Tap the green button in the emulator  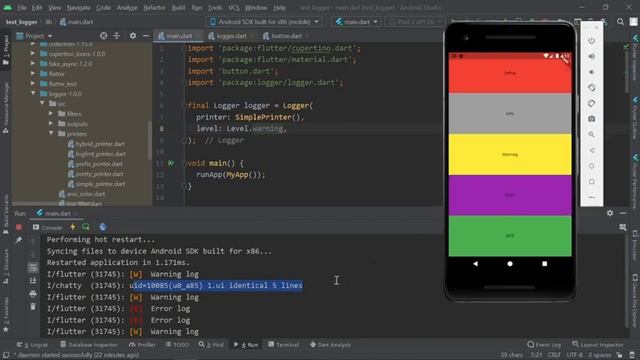point(510,236)
